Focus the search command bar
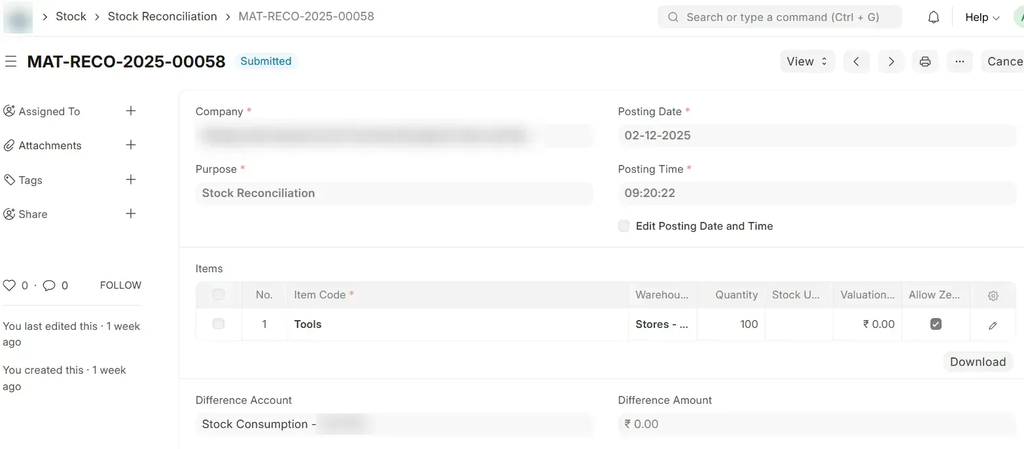The height and width of the screenshot is (449, 1024). (x=779, y=17)
